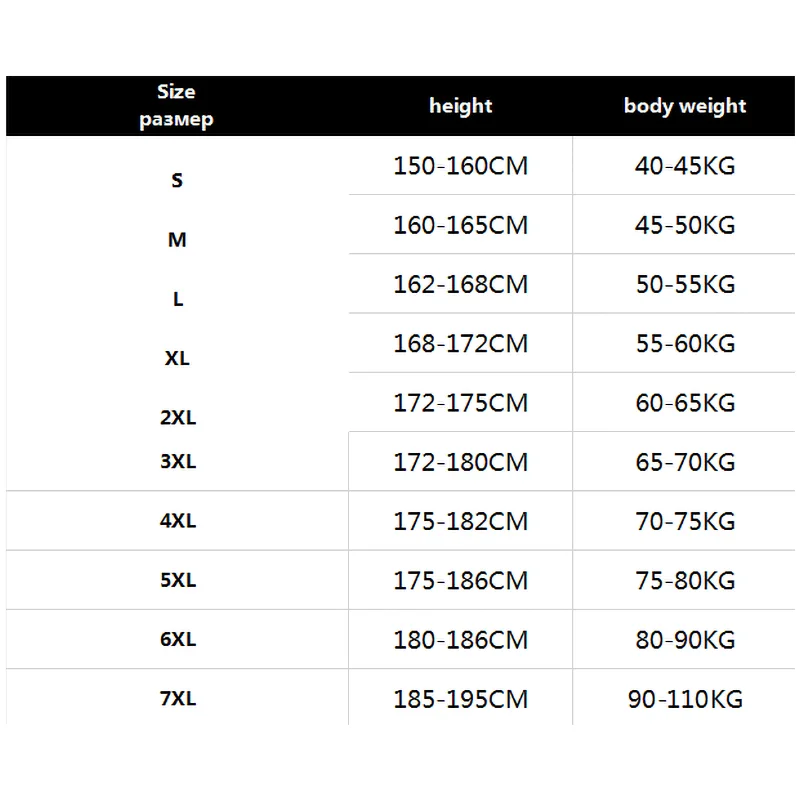This screenshot has width=800, height=800.
Task: Select the 6XL size label
Action: [178, 639]
